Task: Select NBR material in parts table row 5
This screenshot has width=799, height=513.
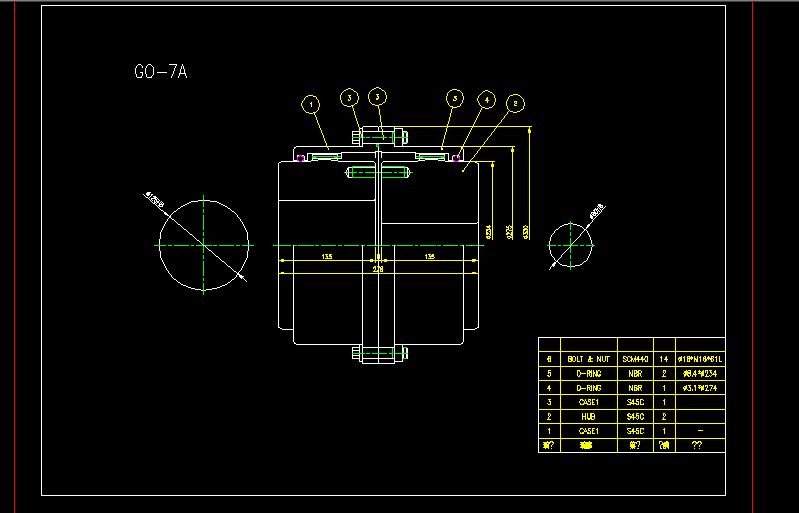Action: 635,373
